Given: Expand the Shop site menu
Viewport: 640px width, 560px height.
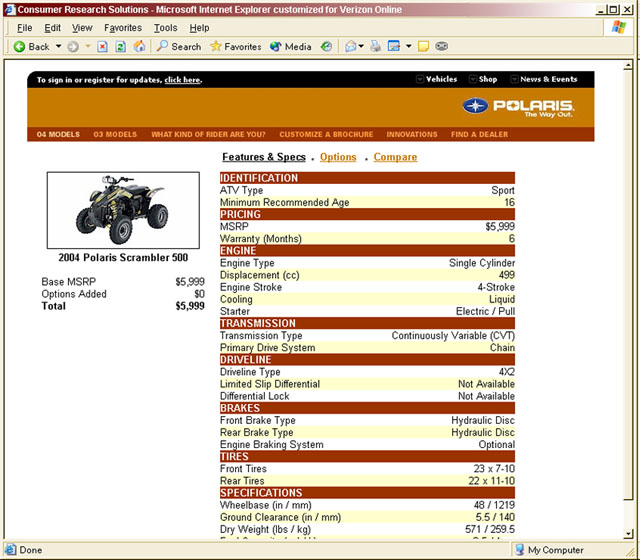Looking at the screenshot, I should [483, 79].
